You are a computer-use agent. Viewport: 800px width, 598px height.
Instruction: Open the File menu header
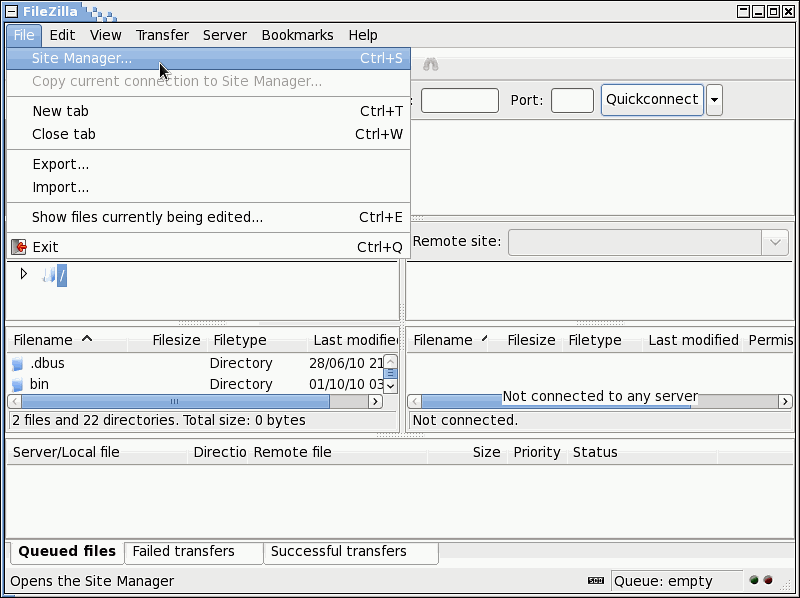coord(24,35)
